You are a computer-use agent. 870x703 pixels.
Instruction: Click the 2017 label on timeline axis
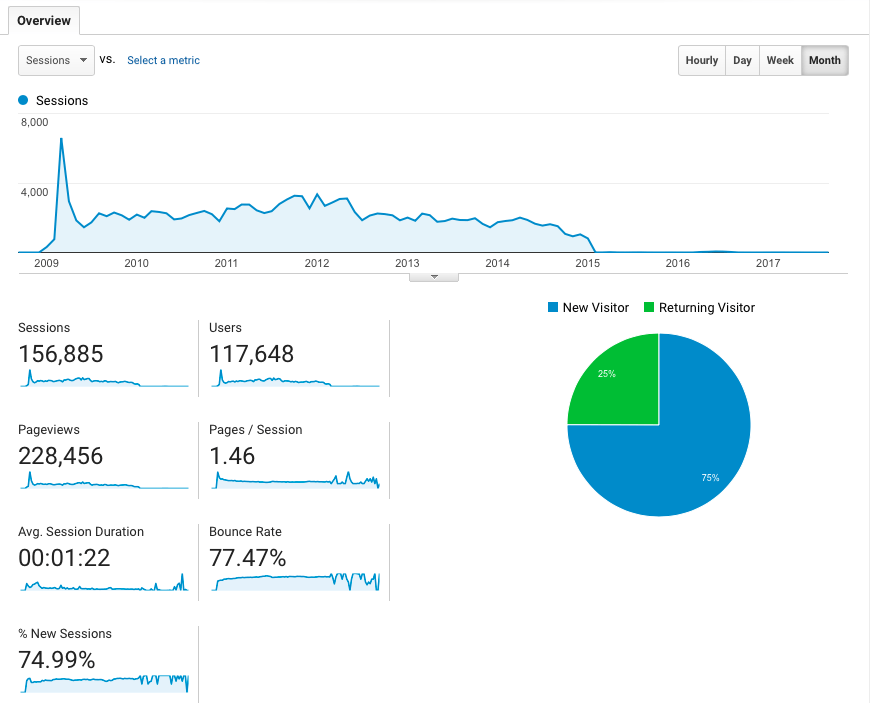tap(768, 263)
